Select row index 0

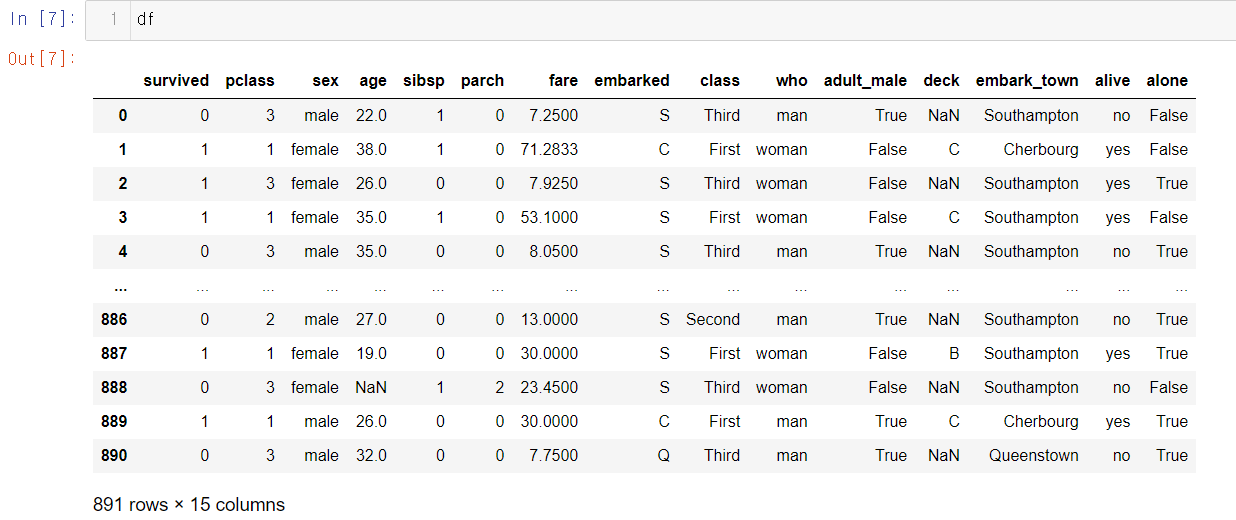click(123, 115)
